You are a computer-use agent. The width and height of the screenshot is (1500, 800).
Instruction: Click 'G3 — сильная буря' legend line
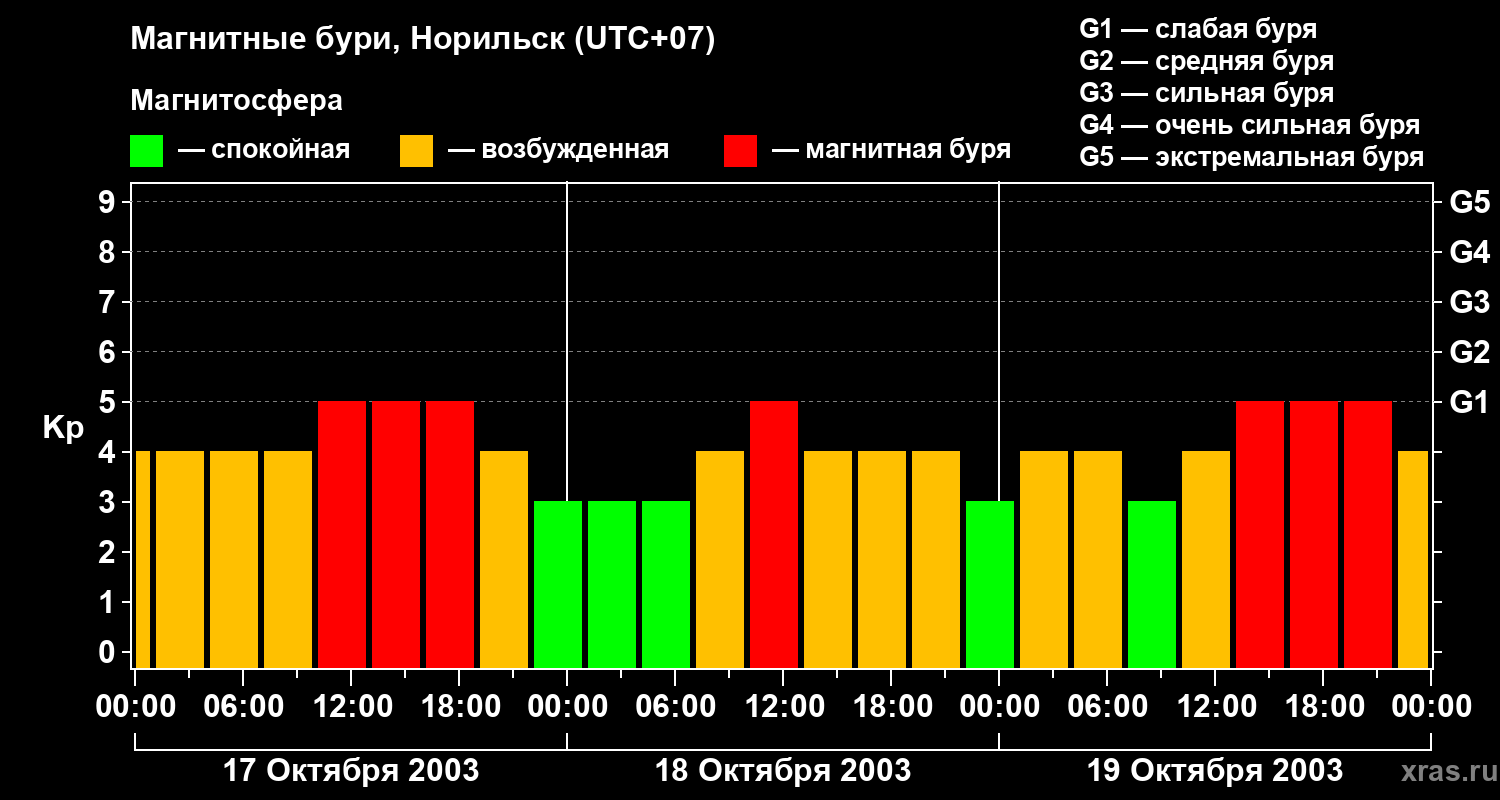1207,93
